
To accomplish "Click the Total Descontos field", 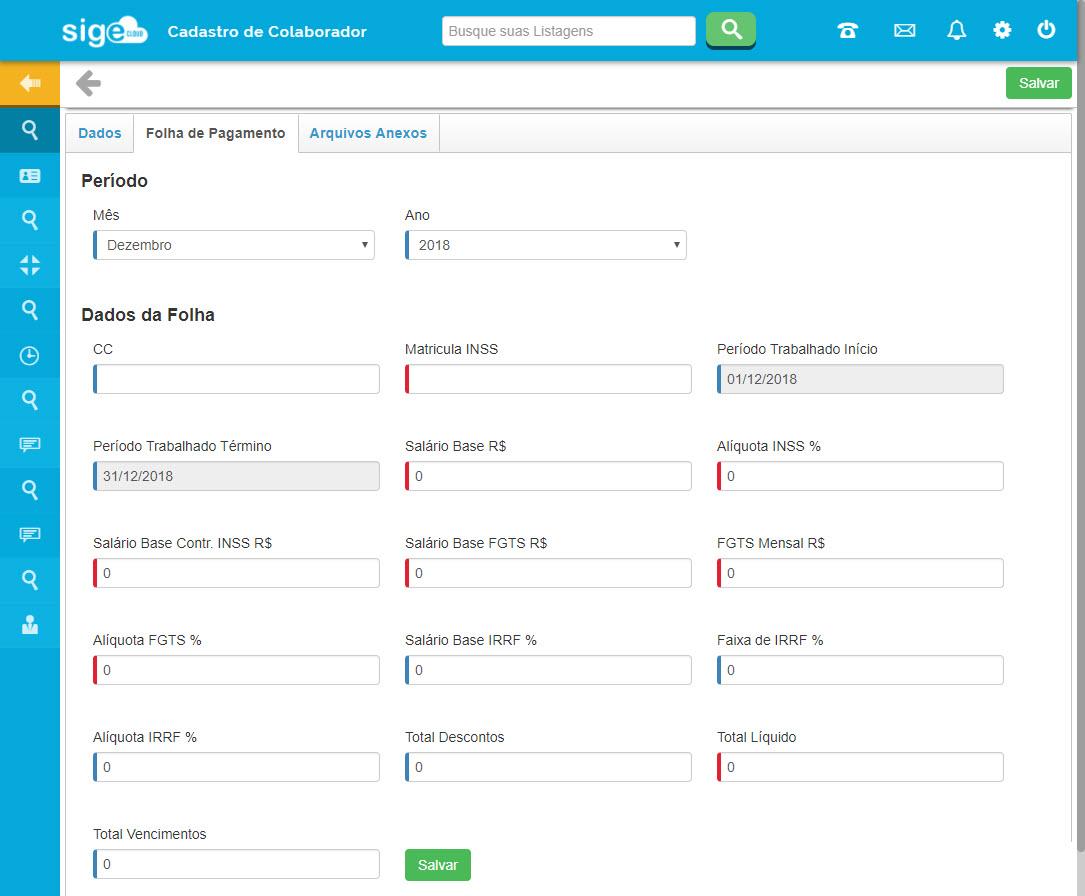I will coord(548,767).
